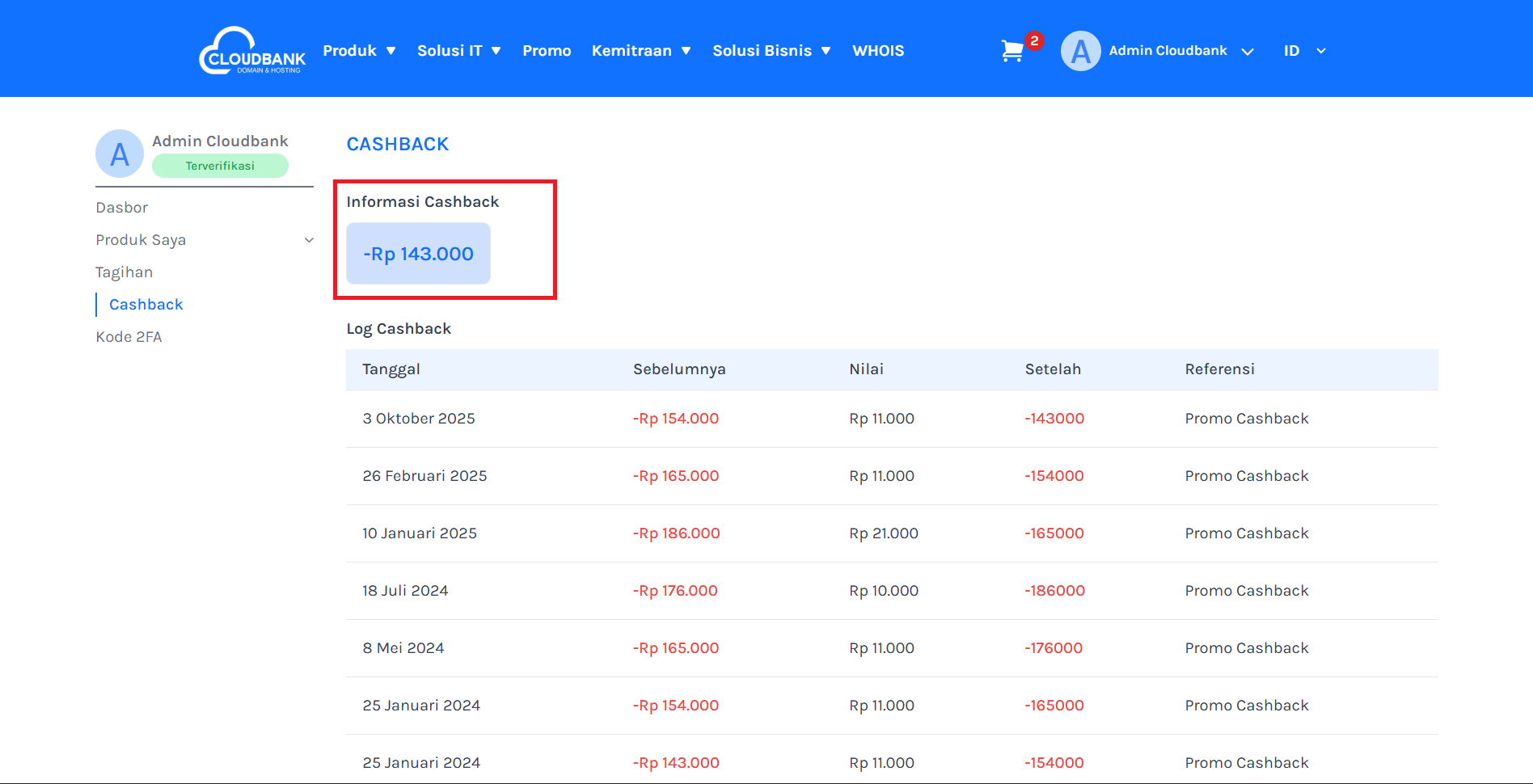Open the Solusi IT dropdown
1533x784 pixels.
(458, 51)
